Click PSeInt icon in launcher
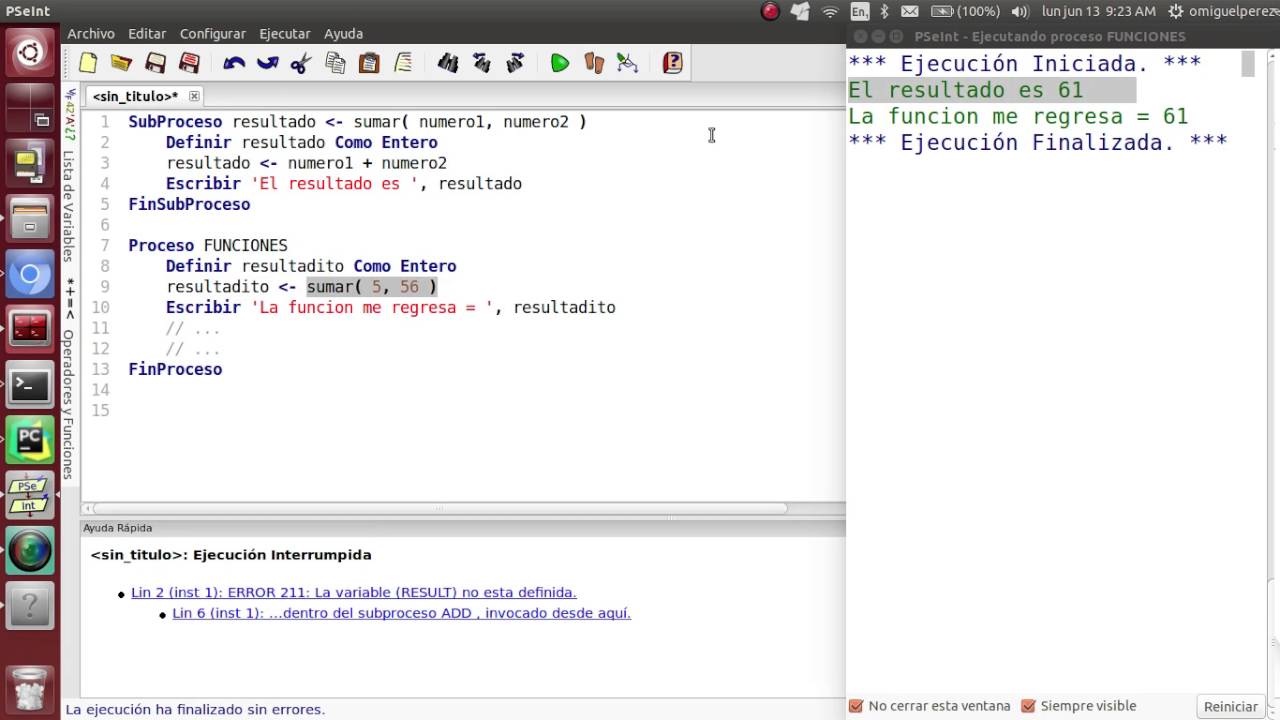The image size is (1280, 720). (x=30, y=496)
